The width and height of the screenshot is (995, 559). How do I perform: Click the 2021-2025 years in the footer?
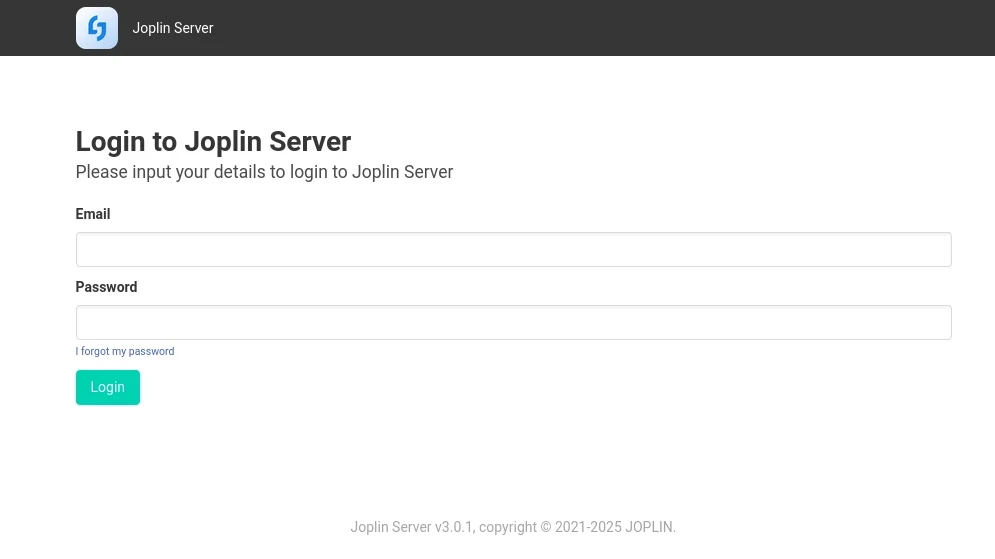588,527
